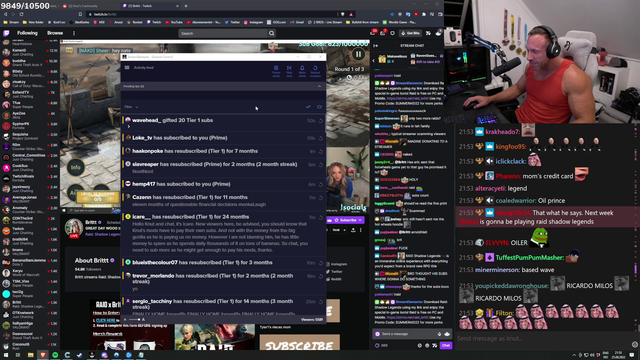
Task: Switch to the Britt - Twitch browser tab
Action: coord(150,6)
